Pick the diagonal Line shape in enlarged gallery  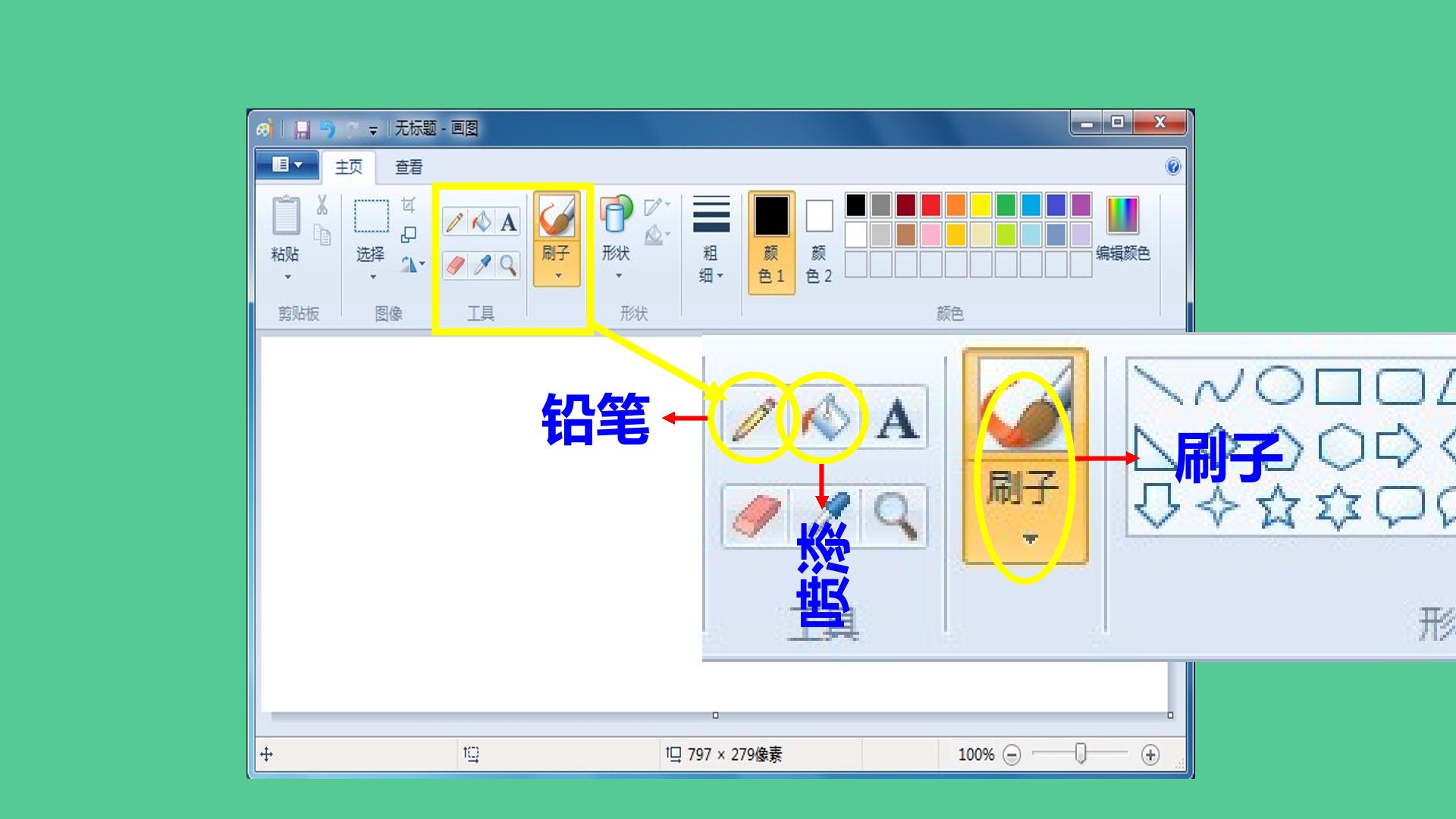(x=1157, y=385)
